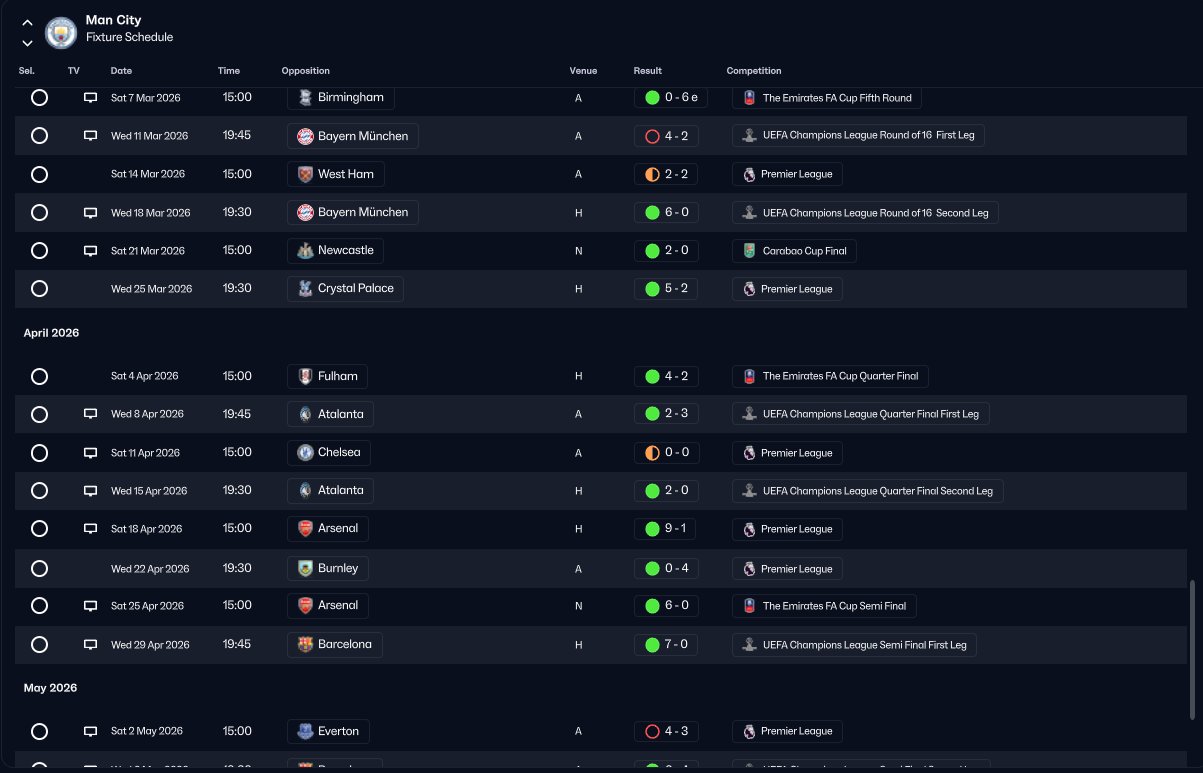
Task: Open the 6 - 0 Bayern München result
Action: click(666, 212)
